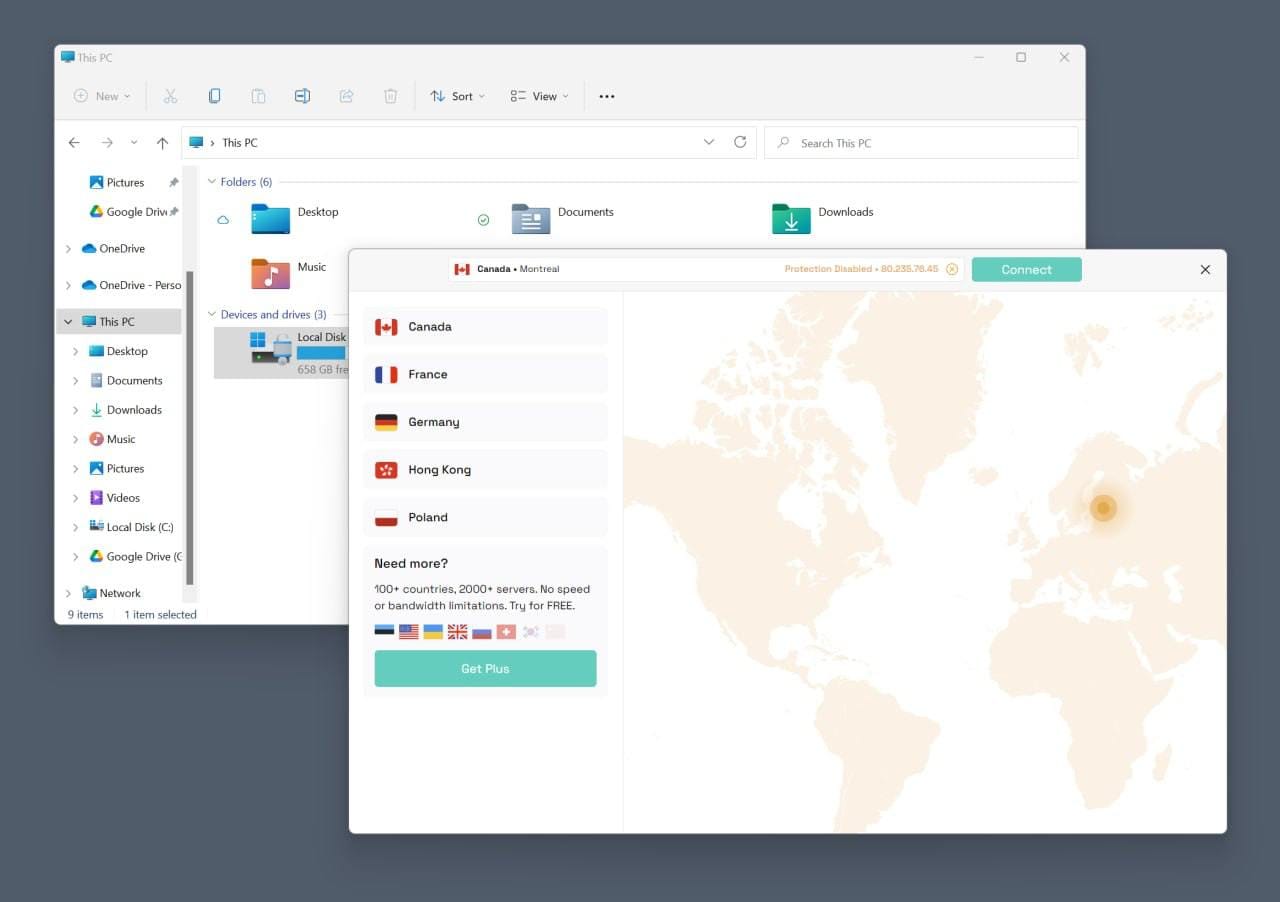Screen dimensions: 1280x902
Task: Close the VPN window with the X
Action: 1205,269
